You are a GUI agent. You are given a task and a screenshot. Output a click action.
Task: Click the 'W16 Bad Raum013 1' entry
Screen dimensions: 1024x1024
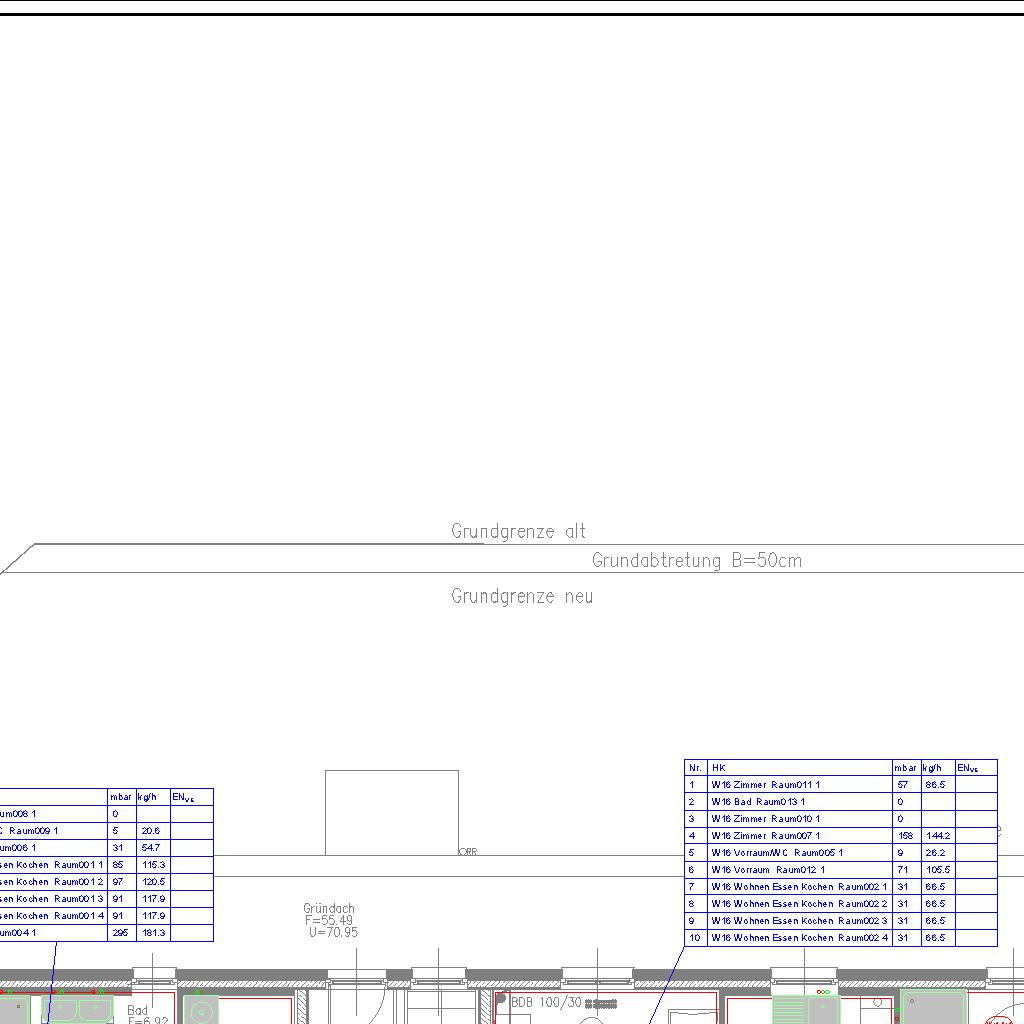tap(758, 802)
